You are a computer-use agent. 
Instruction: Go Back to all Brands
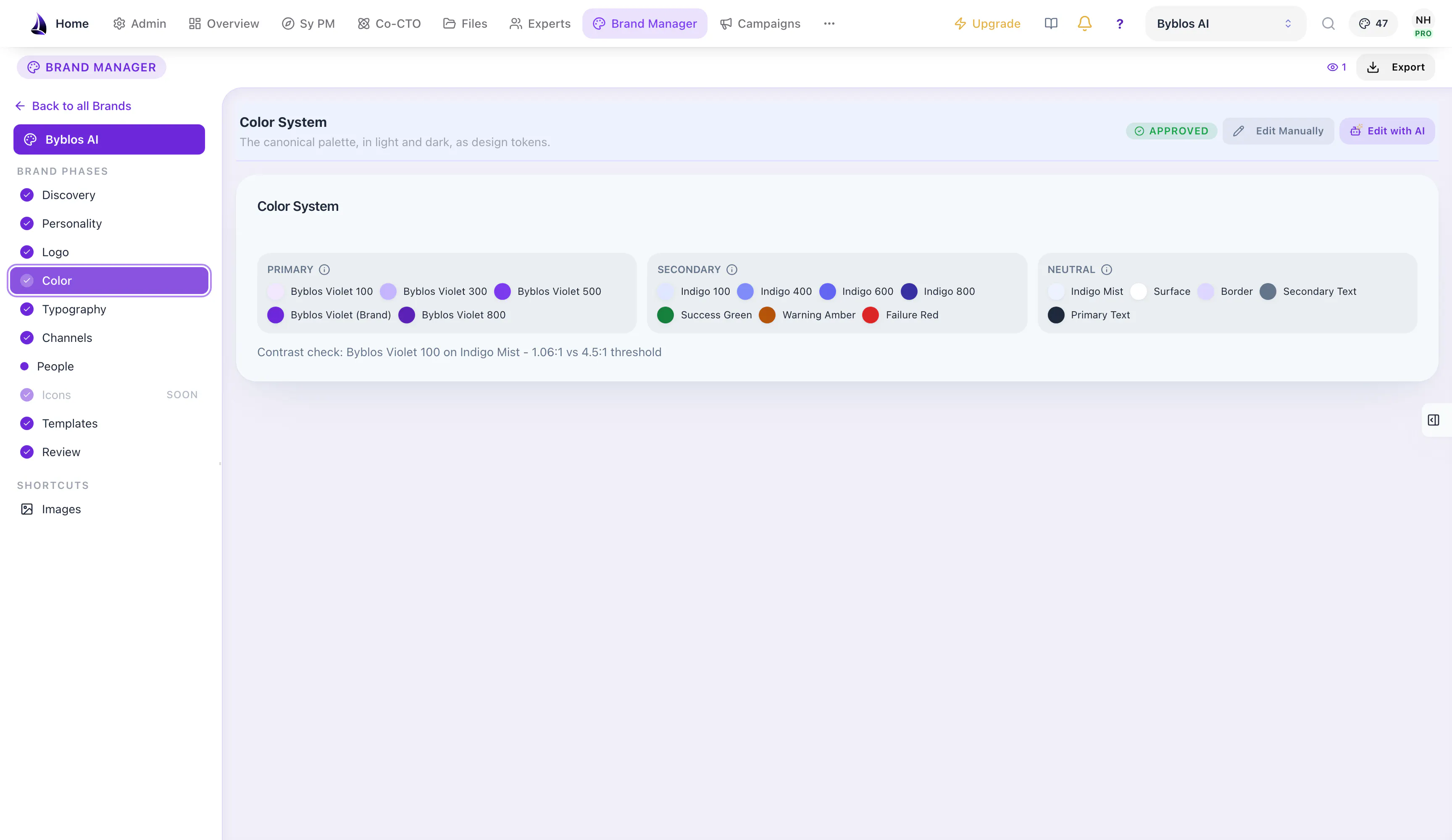(73, 106)
